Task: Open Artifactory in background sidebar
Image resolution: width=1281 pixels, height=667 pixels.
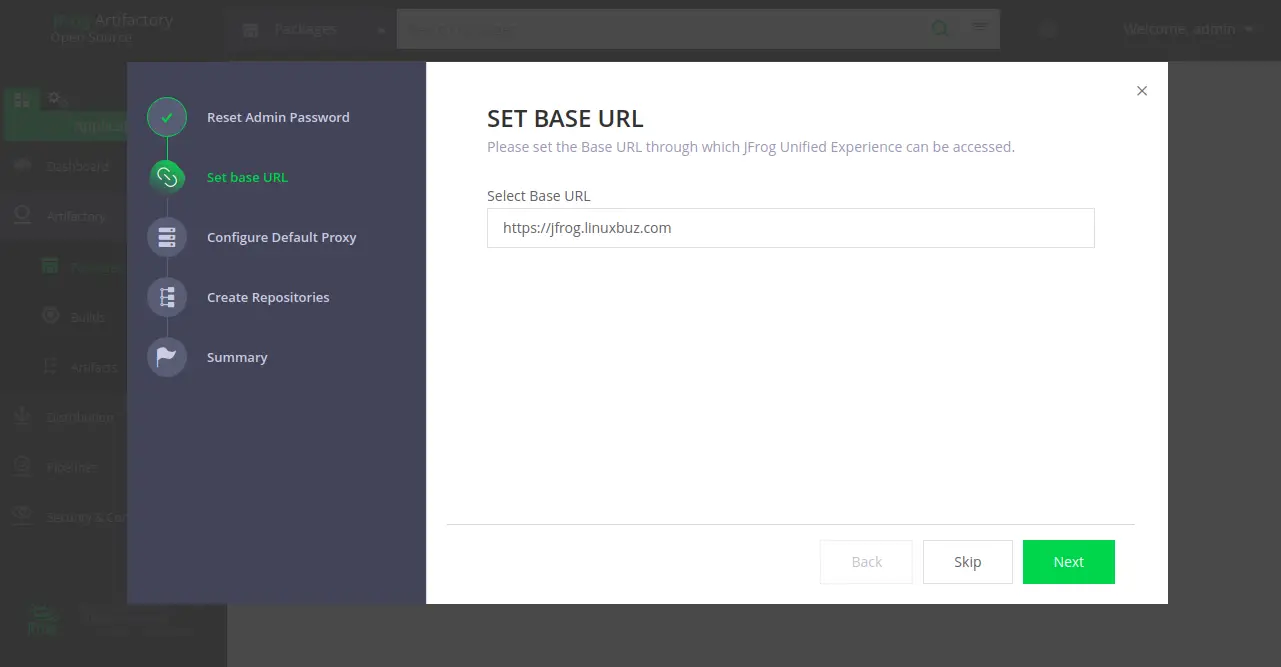Action: pyautogui.click(x=75, y=216)
